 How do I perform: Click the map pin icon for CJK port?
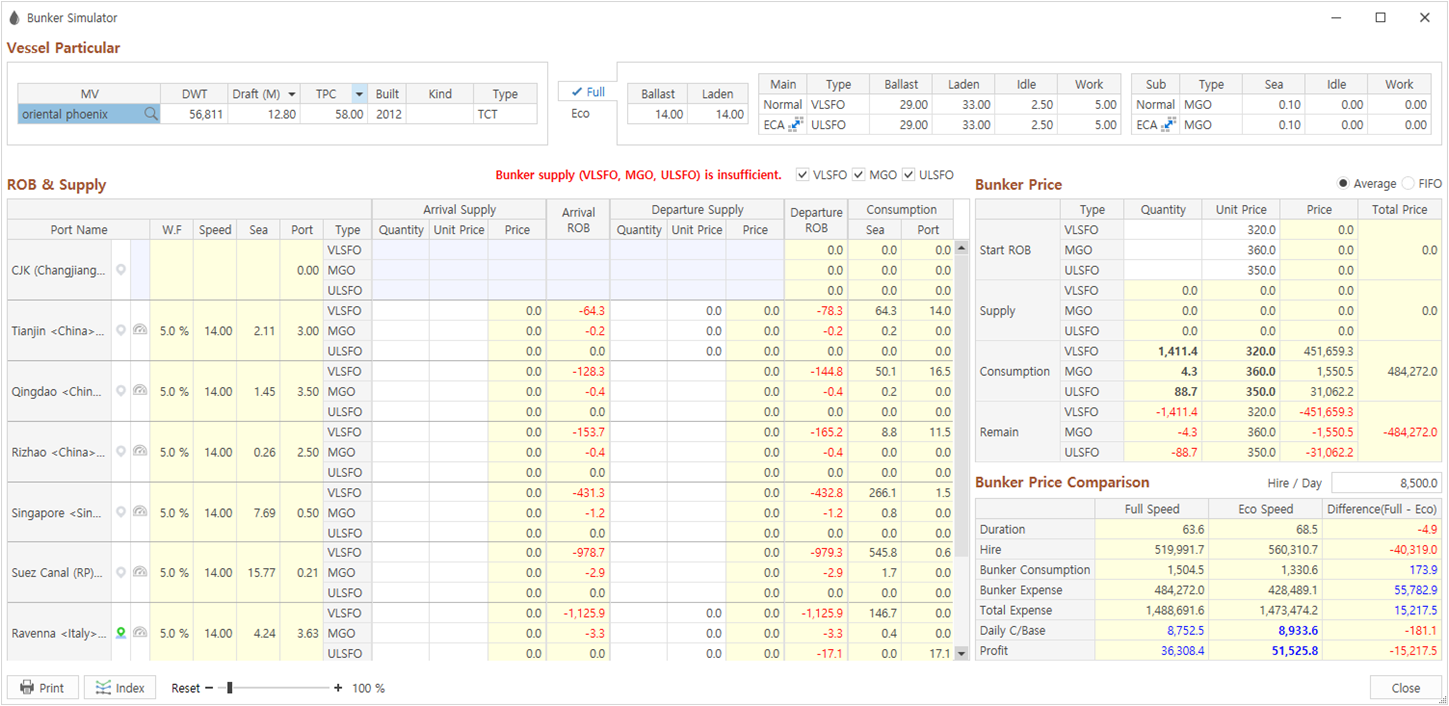pyautogui.click(x=121, y=270)
